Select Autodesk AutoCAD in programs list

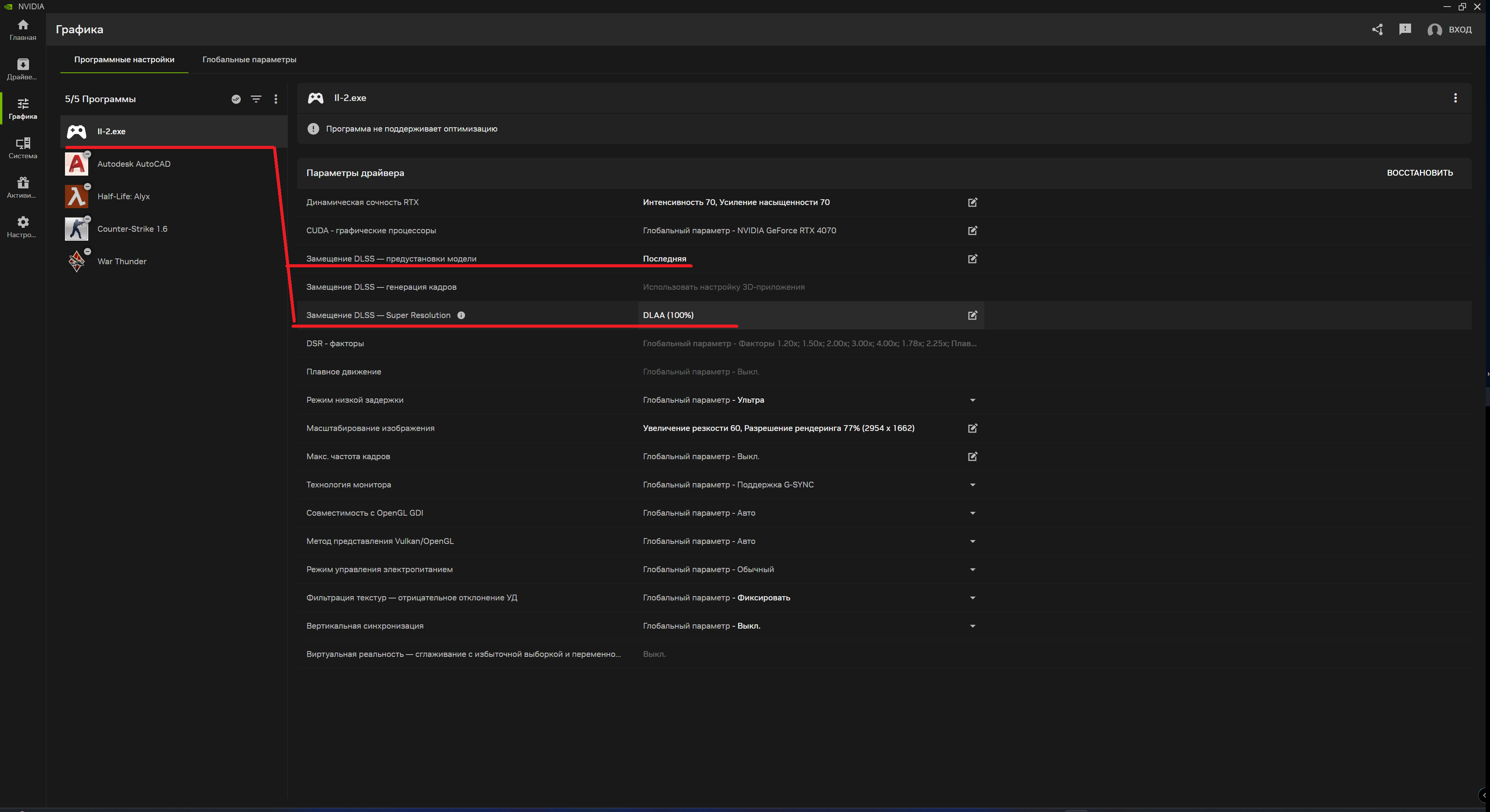pyautogui.click(x=173, y=164)
